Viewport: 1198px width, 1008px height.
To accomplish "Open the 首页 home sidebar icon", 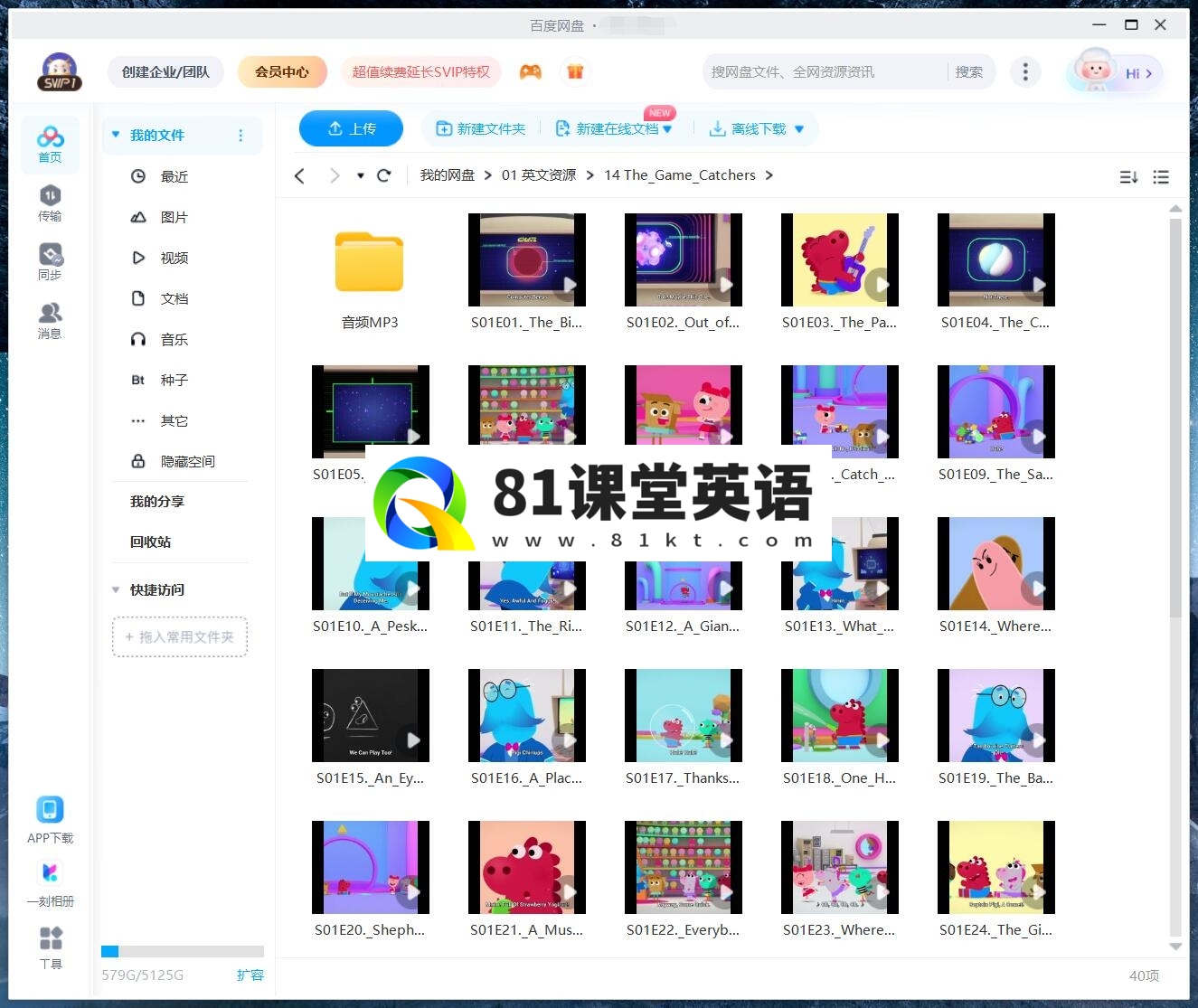I will [50, 144].
